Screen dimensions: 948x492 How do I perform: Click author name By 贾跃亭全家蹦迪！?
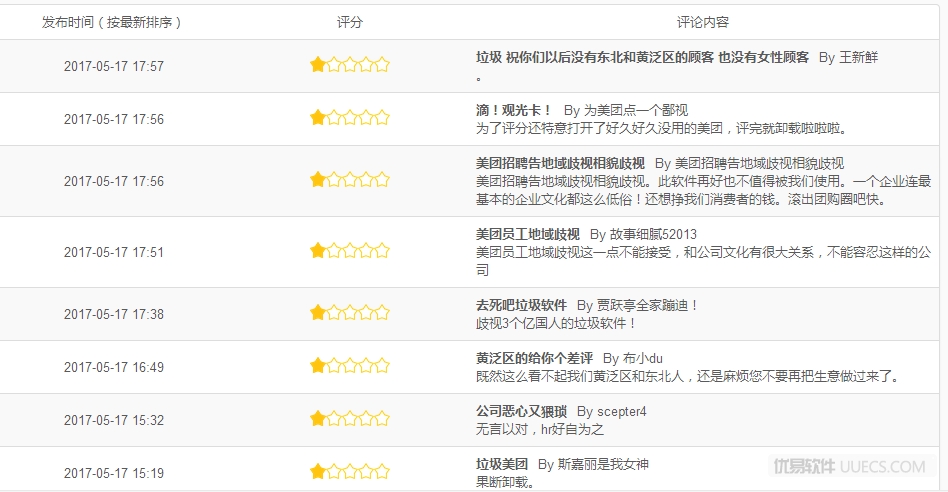[638, 305]
